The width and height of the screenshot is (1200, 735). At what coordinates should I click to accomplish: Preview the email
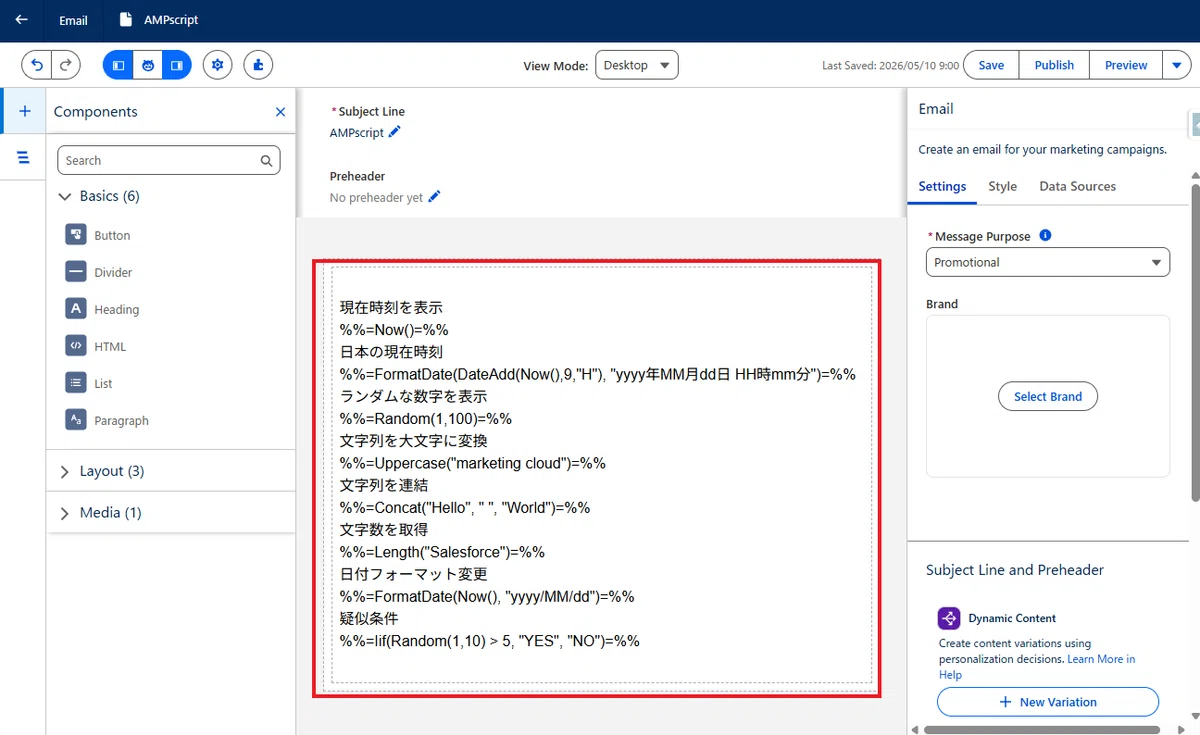(x=1126, y=65)
